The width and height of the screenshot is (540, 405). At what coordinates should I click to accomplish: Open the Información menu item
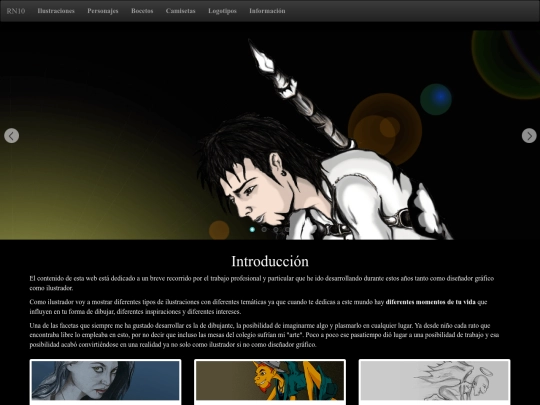[267, 11]
